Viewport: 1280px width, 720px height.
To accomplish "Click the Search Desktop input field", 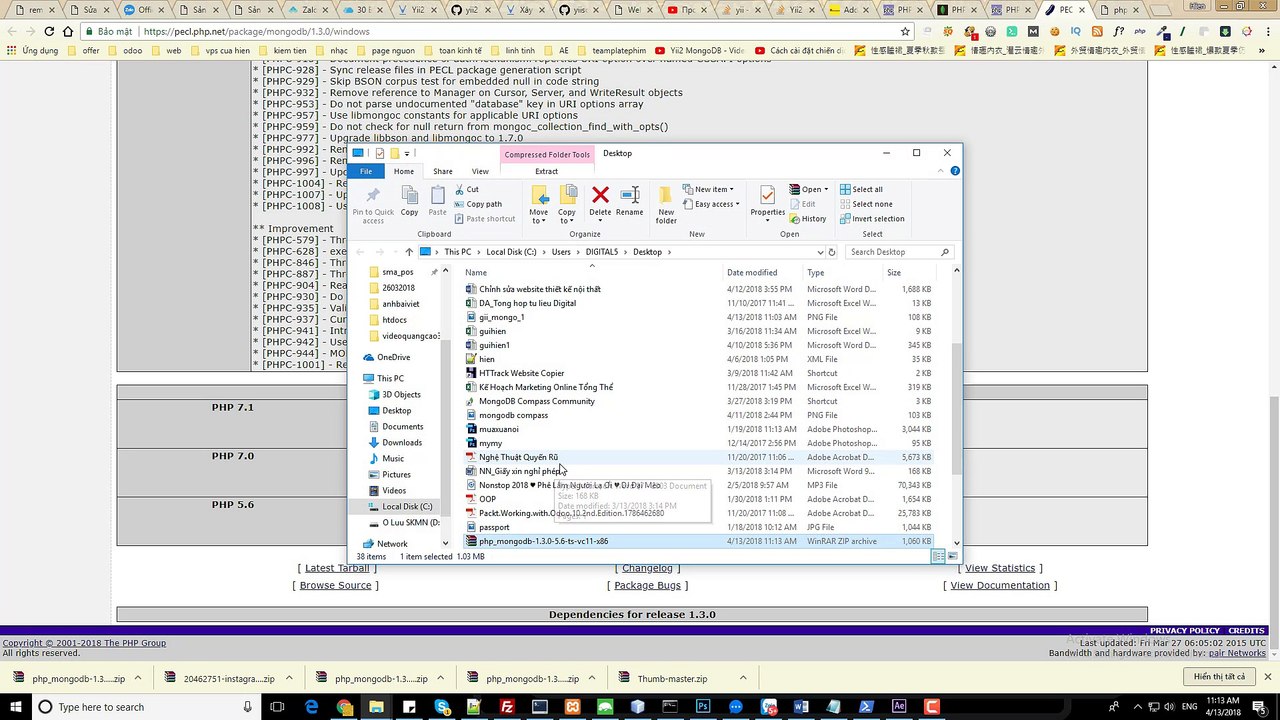I will pos(899,252).
